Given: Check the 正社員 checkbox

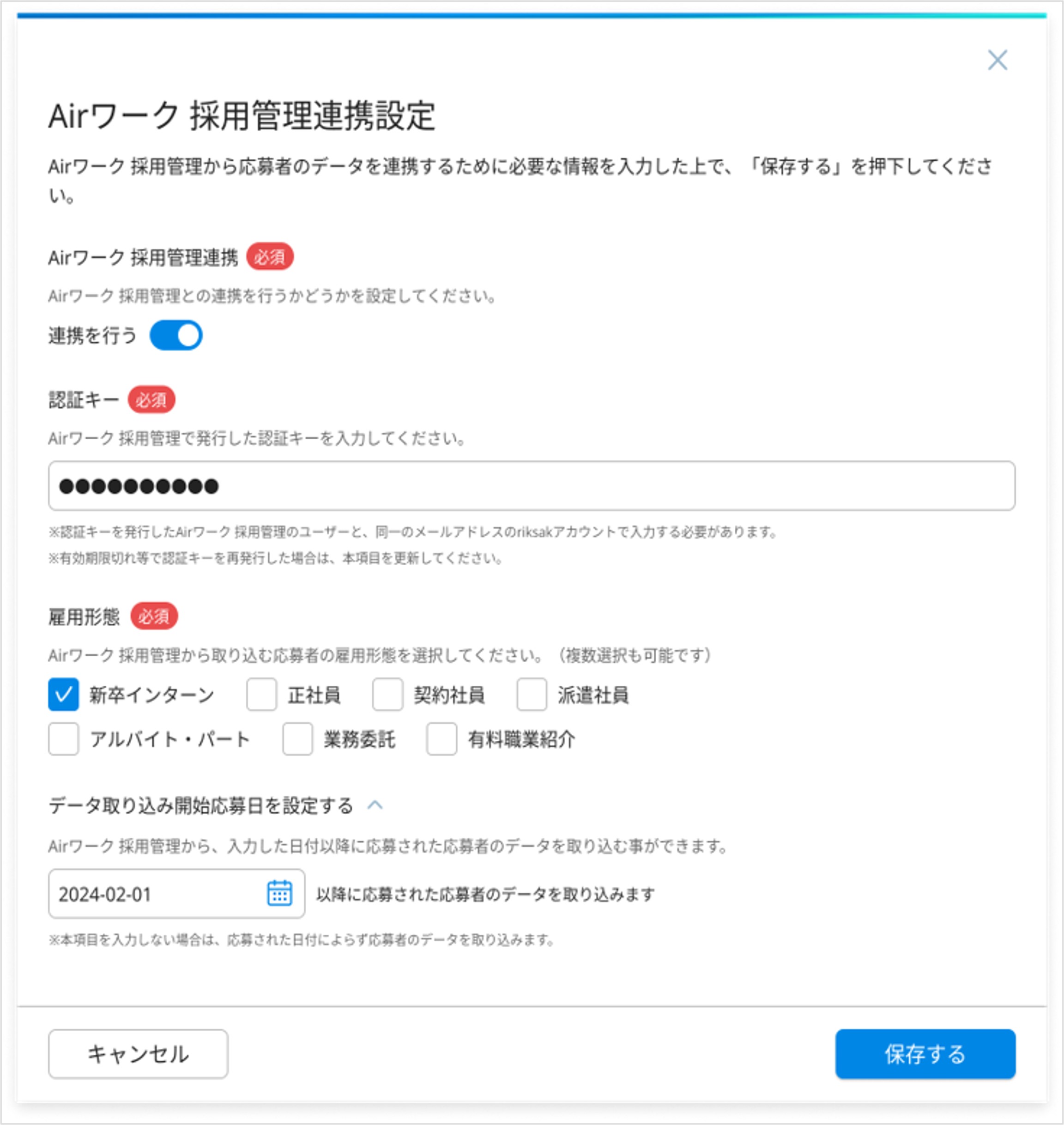Looking at the screenshot, I should pyautogui.click(x=261, y=695).
